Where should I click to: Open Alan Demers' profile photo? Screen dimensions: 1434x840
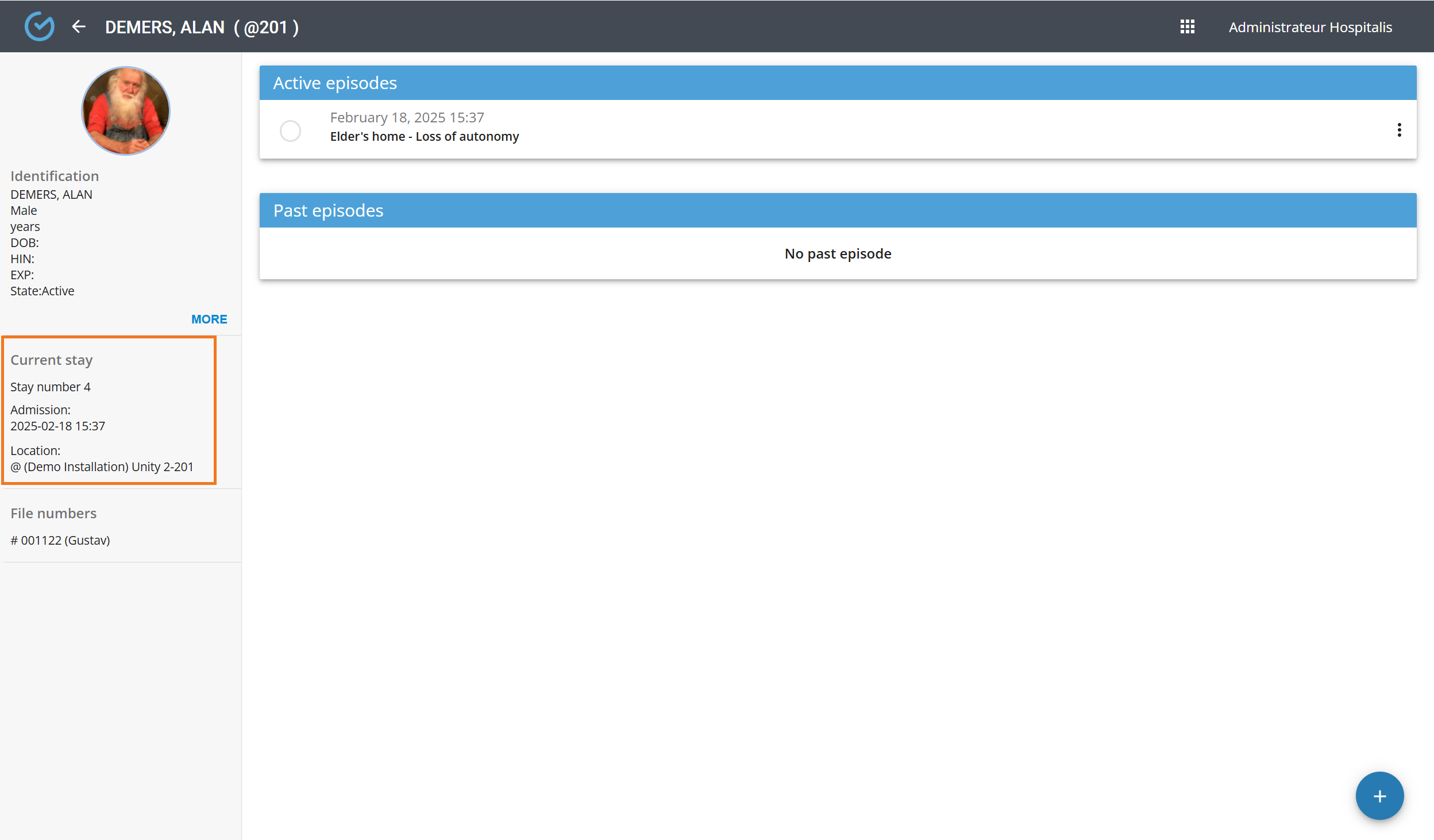pos(126,111)
